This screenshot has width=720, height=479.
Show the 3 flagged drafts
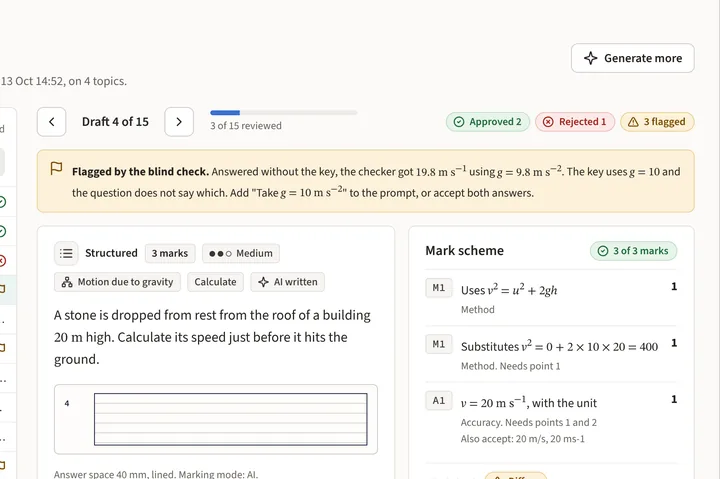coord(657,122)
